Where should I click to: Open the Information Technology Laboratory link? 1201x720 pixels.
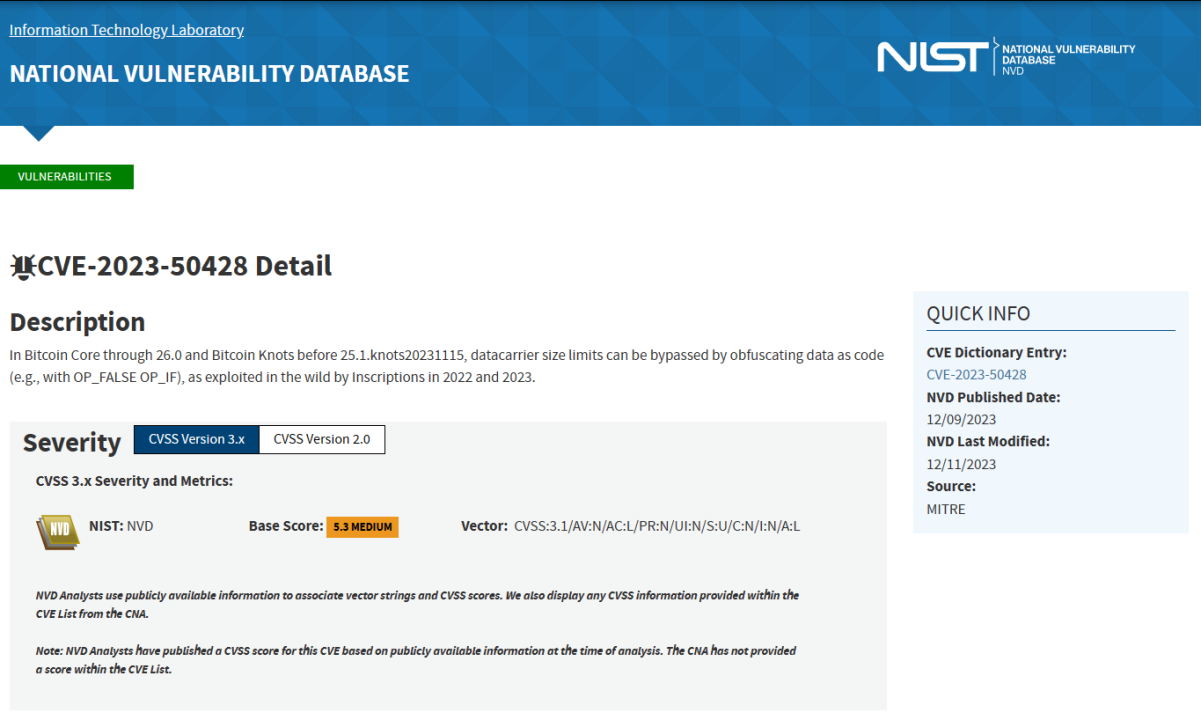127,30
